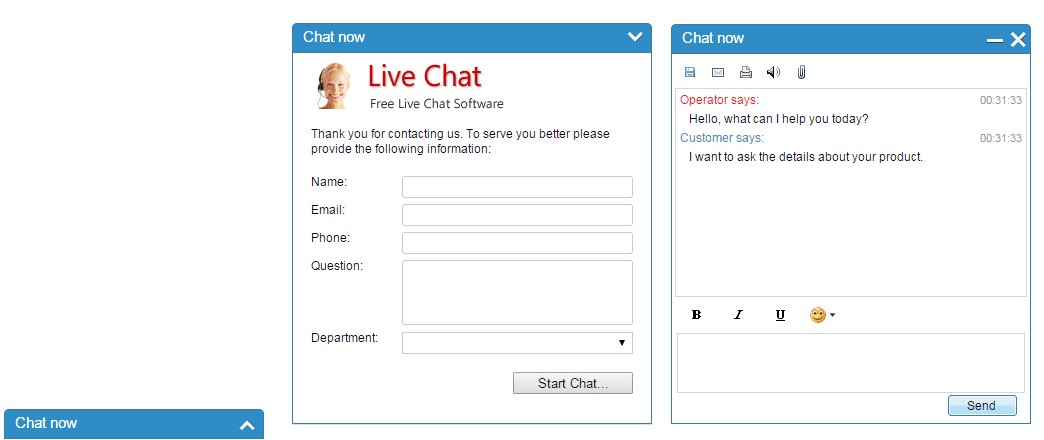The height and width of the screenshot is (440, 1044).
Task: Click the paperclip attach file icon
Action: [801, 72]
